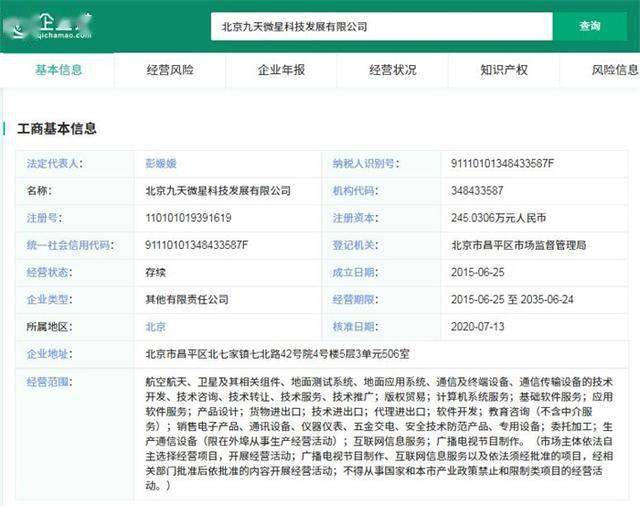640x506 pixels.
Task: Click the 统一社会信用代码 label
Action: click(70, 245)
